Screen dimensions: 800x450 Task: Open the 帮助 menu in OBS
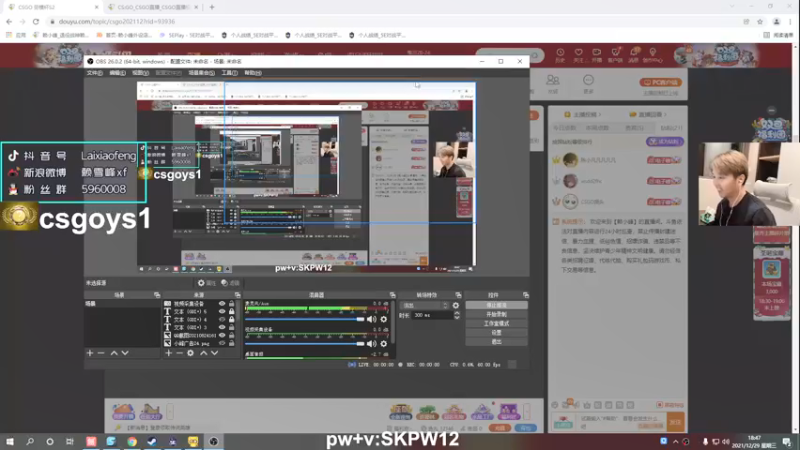pyautogui.click(x=253, y=73)
